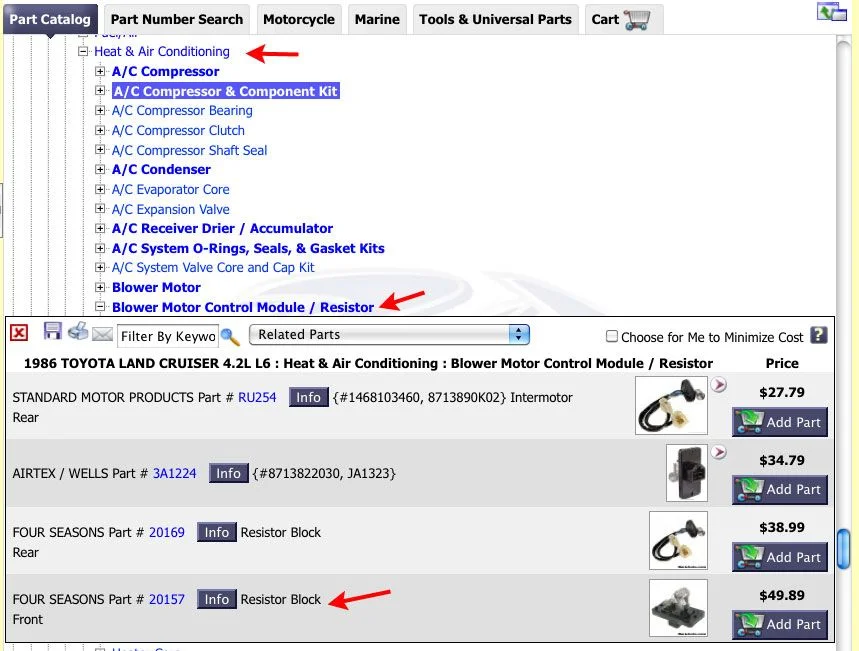Collapse Blower Motor Control Module / Resistor
This screenshot has width=859, height=651.
(100, 307)
